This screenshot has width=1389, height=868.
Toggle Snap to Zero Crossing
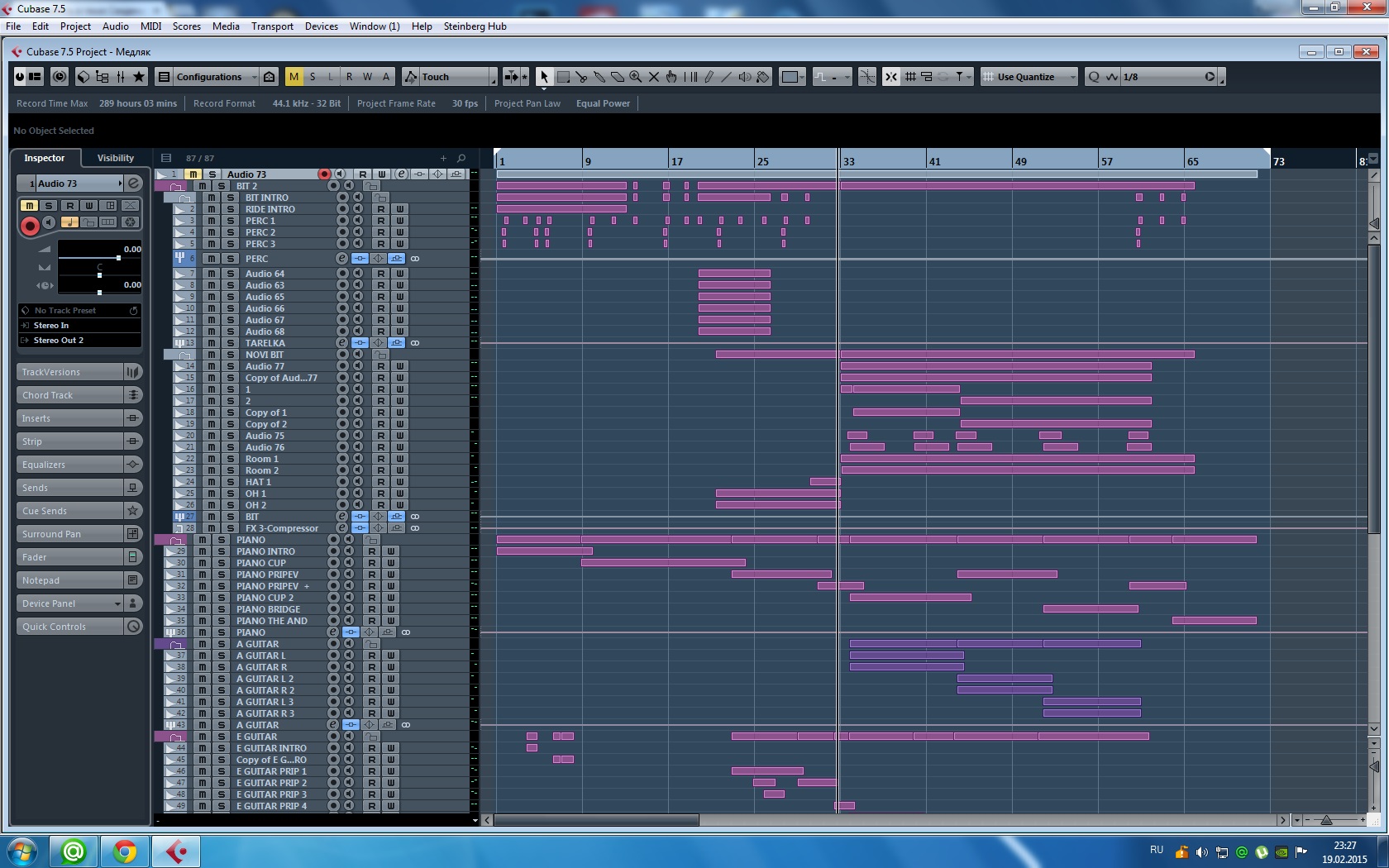867,77
